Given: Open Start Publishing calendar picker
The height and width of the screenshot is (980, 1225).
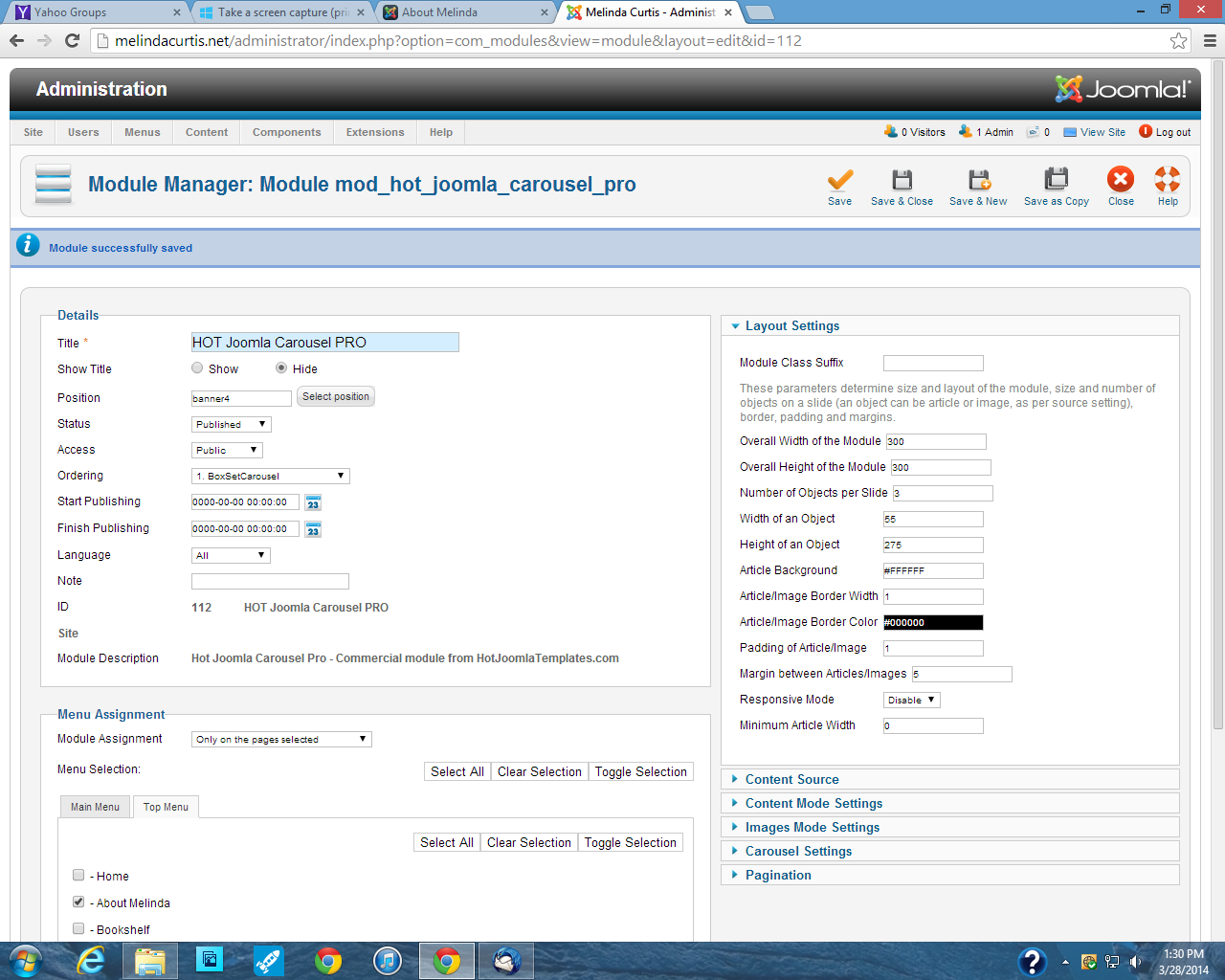Looking at the screenshot, I should [313, 502].
